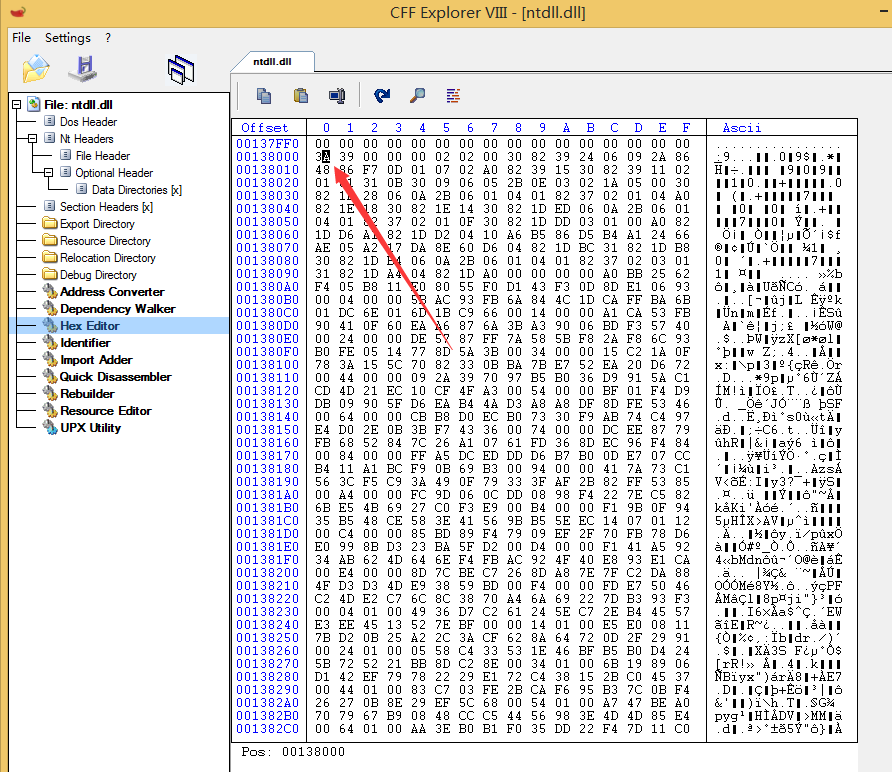
Task: Click offset row 00138200
Action: (x=267, y=573)
